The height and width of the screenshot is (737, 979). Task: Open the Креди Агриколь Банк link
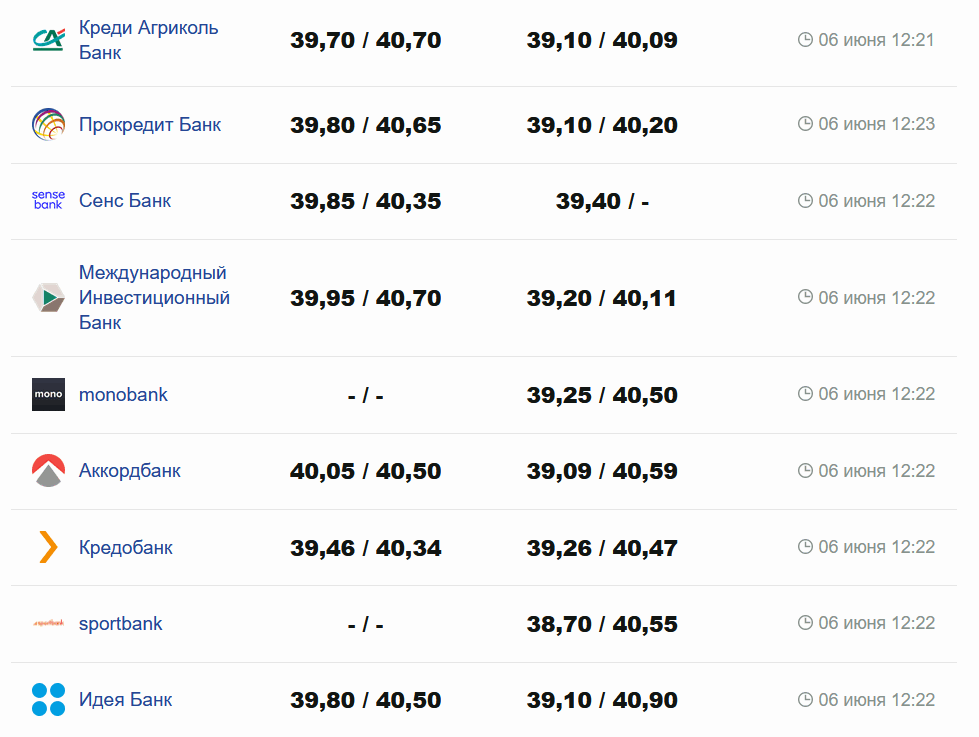tap(148, 40)
